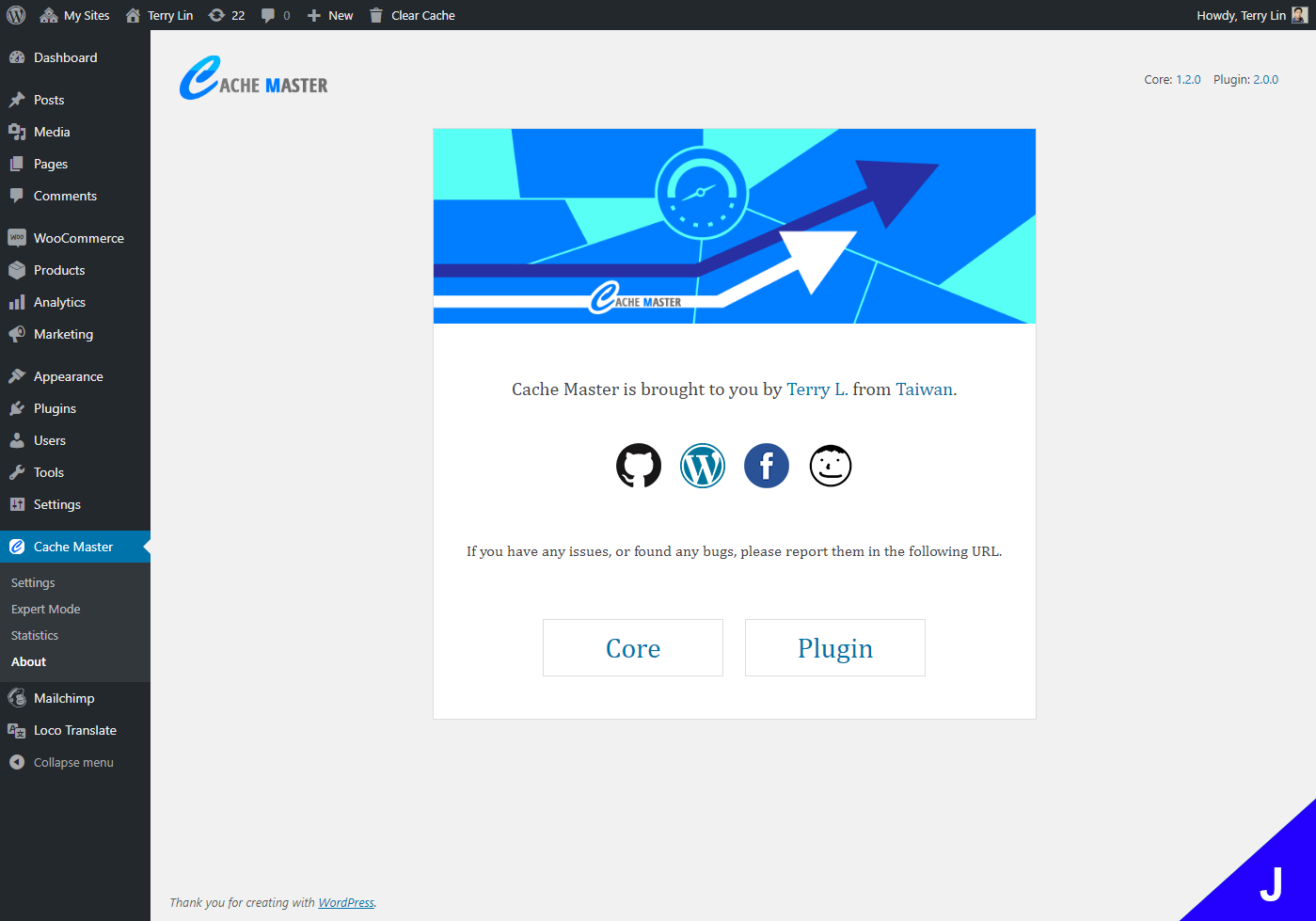Open the GitHub profile icon
Viewport: 1316px width, 921px height.
point(639,466)
